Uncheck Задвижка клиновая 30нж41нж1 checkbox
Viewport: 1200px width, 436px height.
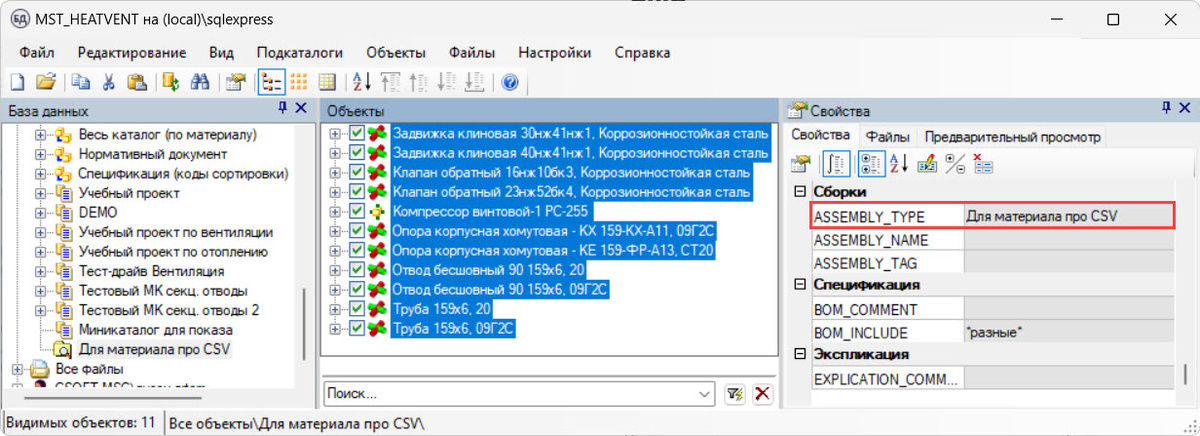[358, 133]
